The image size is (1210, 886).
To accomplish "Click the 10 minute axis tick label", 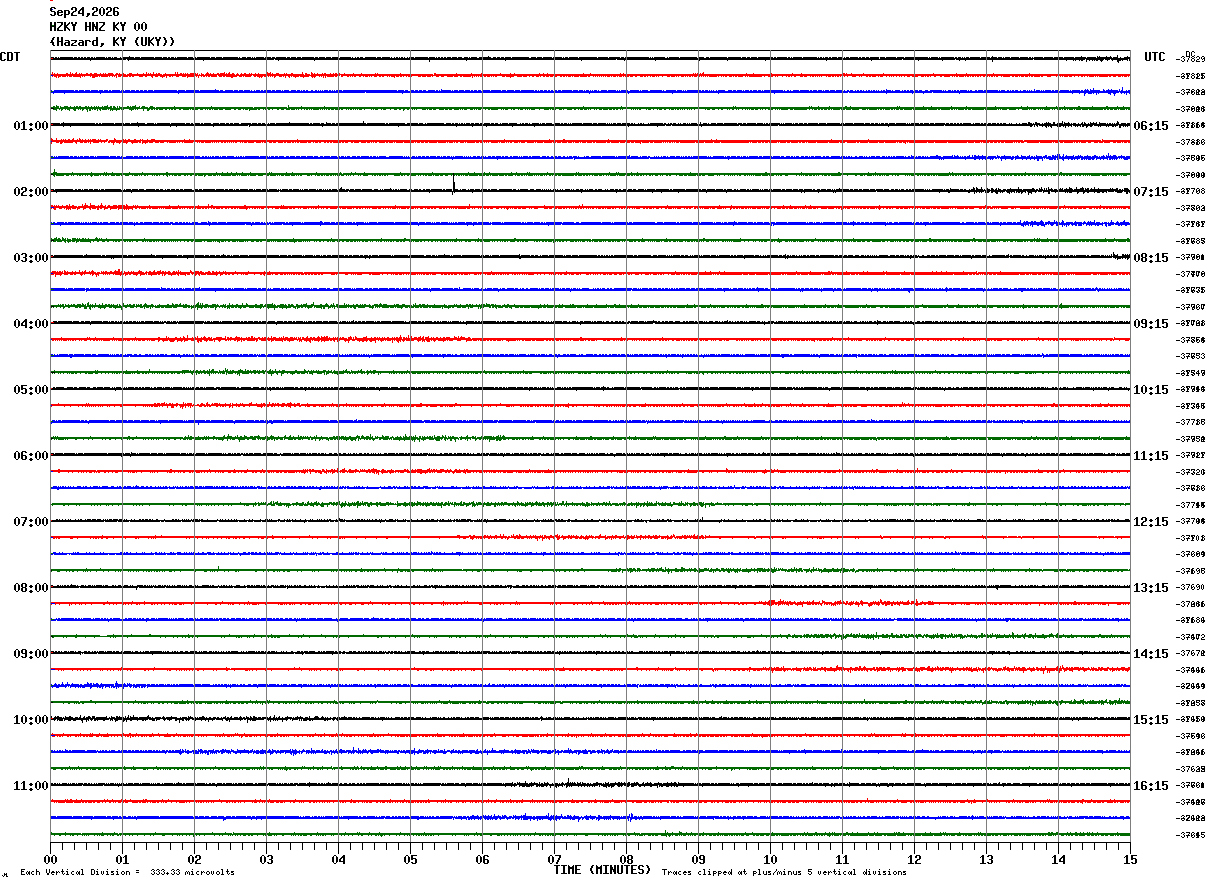I will pos(770,860).
